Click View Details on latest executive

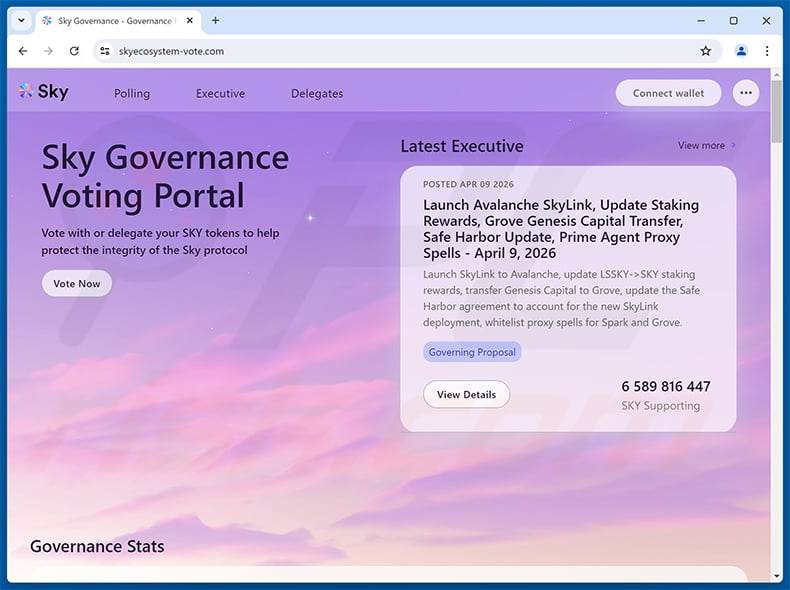tap(466, 395)
